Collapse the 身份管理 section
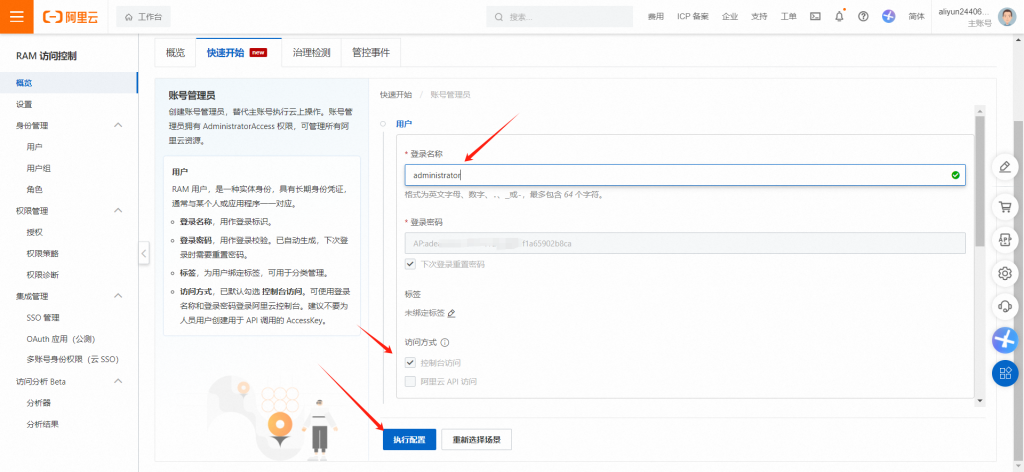 [x=118, y=125]
